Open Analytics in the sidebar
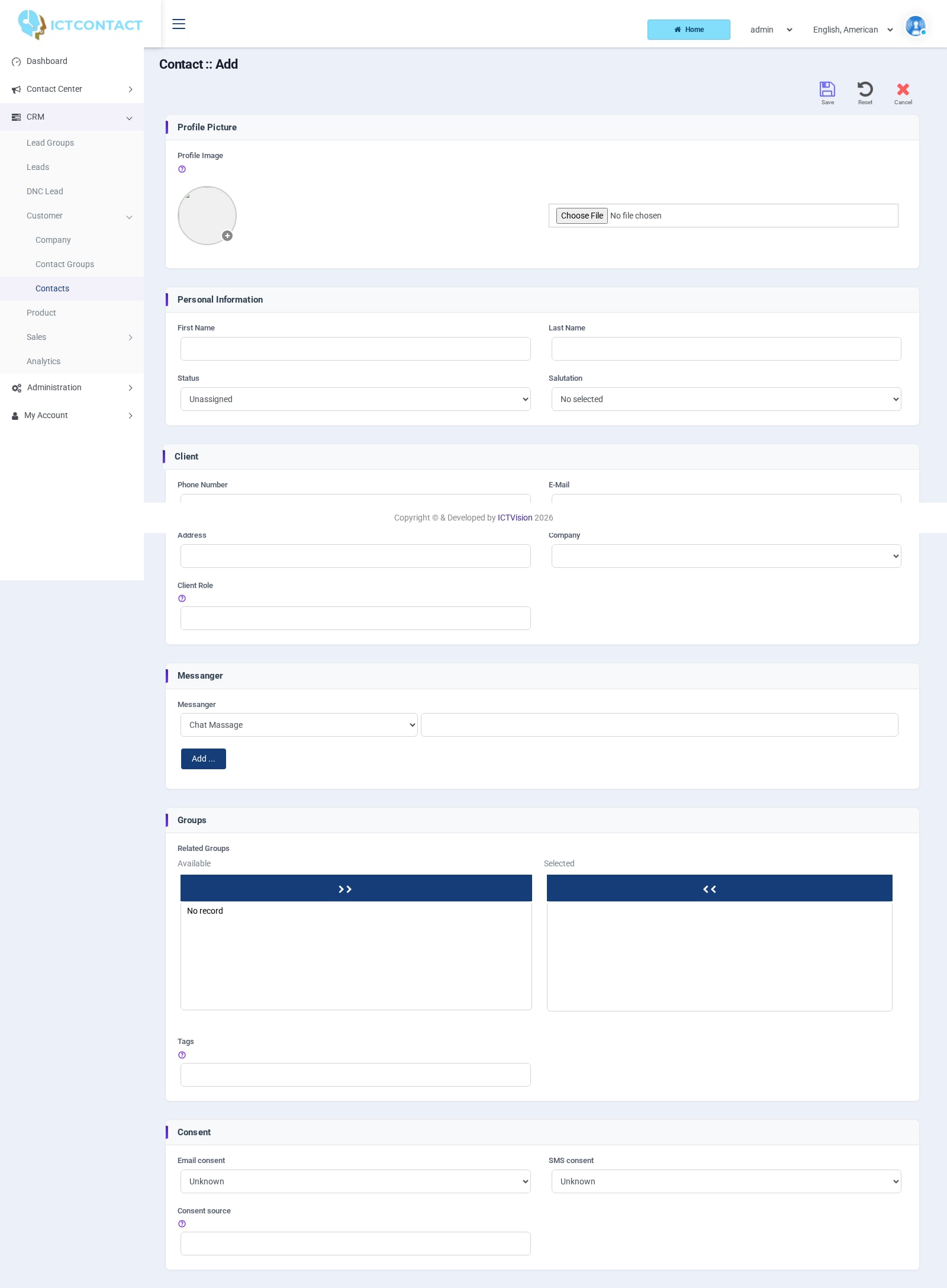 [43, 361]
